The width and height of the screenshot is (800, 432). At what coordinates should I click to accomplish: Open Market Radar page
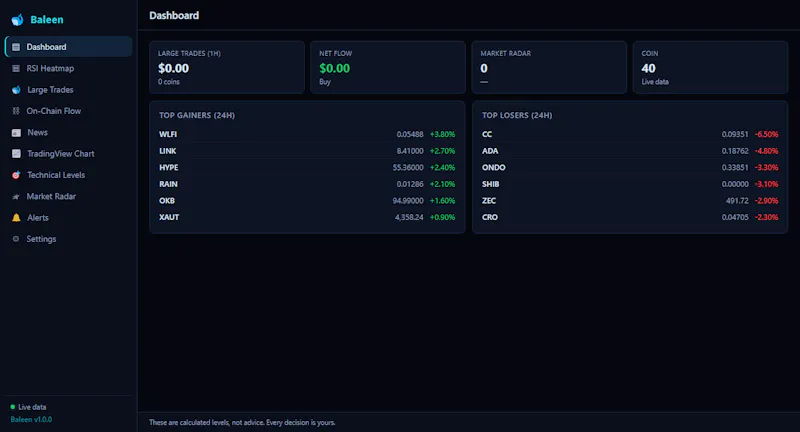pyautogui.click(x=68, y=196)
